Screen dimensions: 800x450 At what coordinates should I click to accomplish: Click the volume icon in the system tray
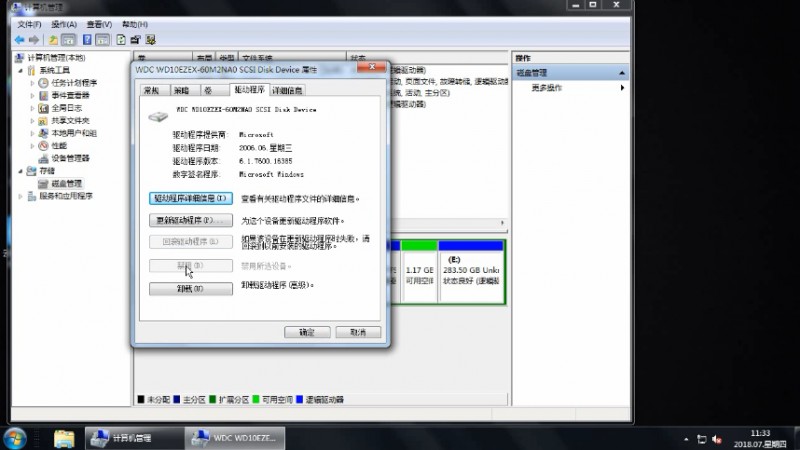(717, 439)
